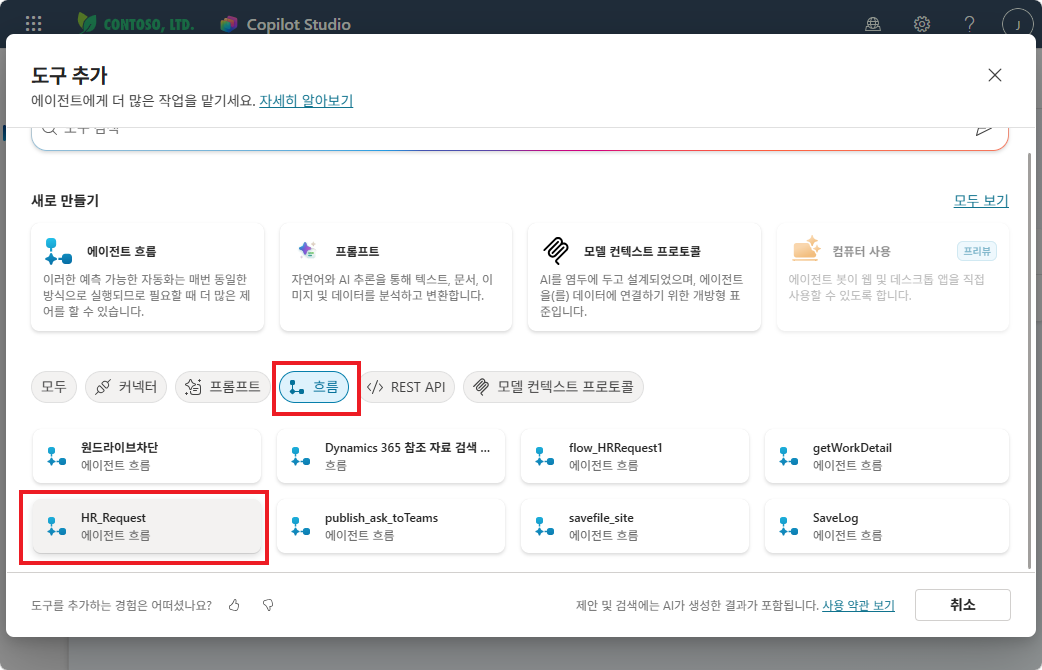Select the 모두 filter tab
Image resolution: width=1042 pixels, height=670 pixels.
point(54,387)
